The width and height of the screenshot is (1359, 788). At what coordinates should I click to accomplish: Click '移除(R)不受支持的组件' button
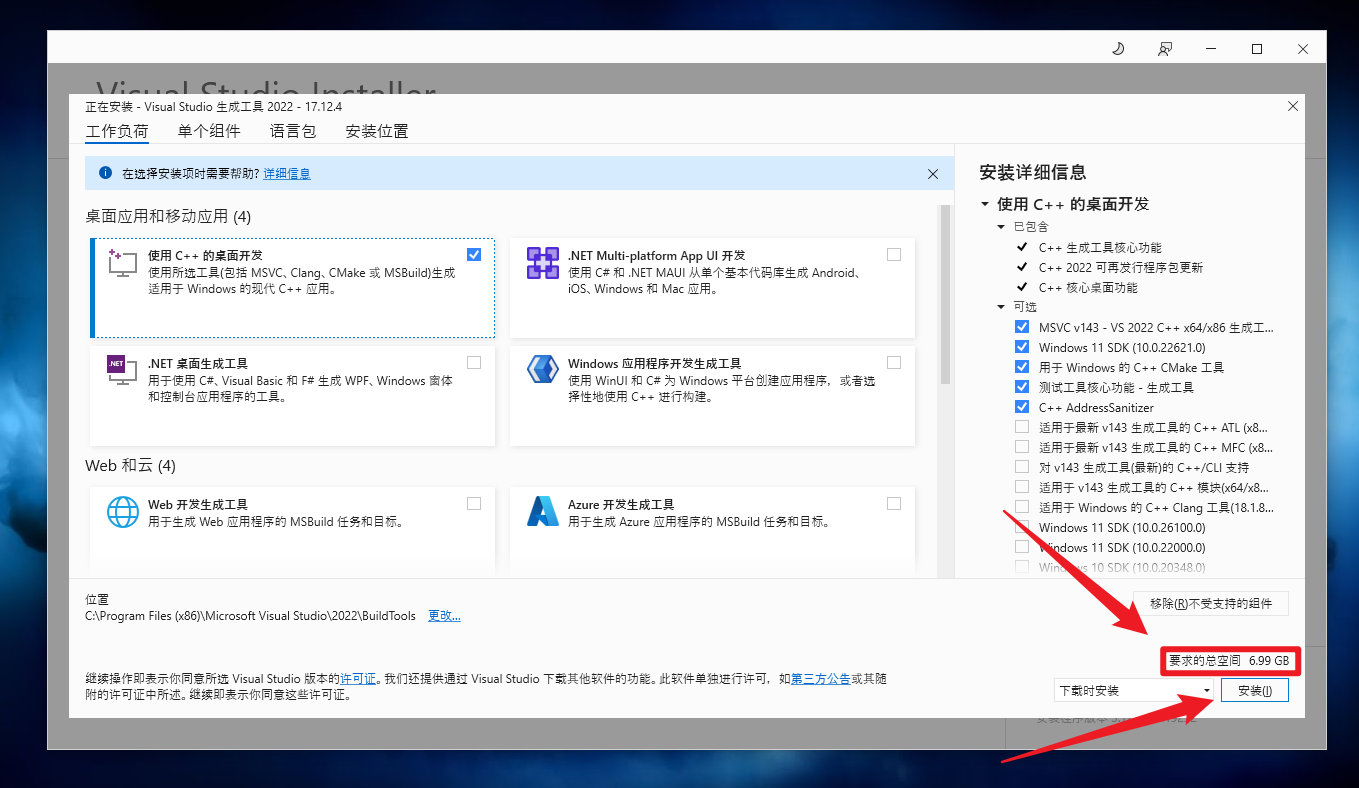coord(1211,603)
